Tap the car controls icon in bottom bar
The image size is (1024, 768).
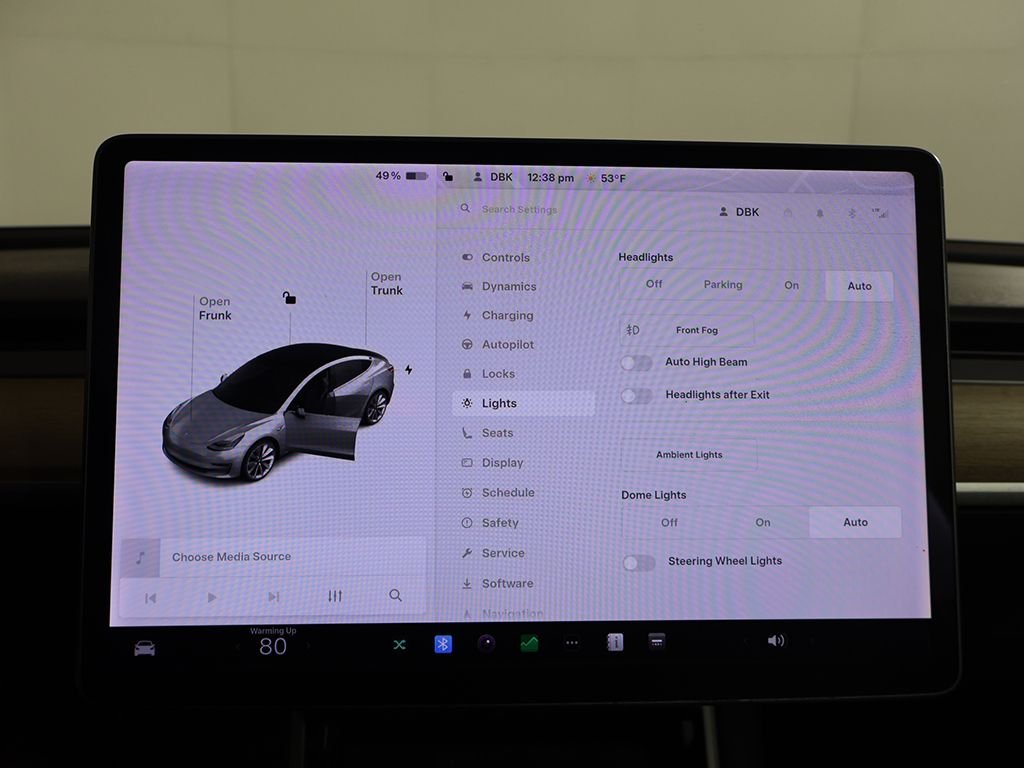click(145, 648)
